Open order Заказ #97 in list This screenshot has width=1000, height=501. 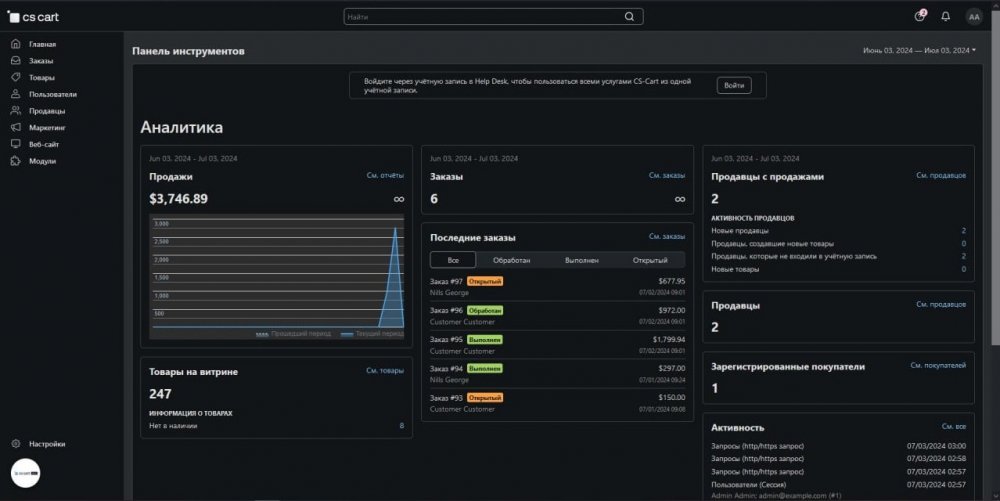pos(446,281)
